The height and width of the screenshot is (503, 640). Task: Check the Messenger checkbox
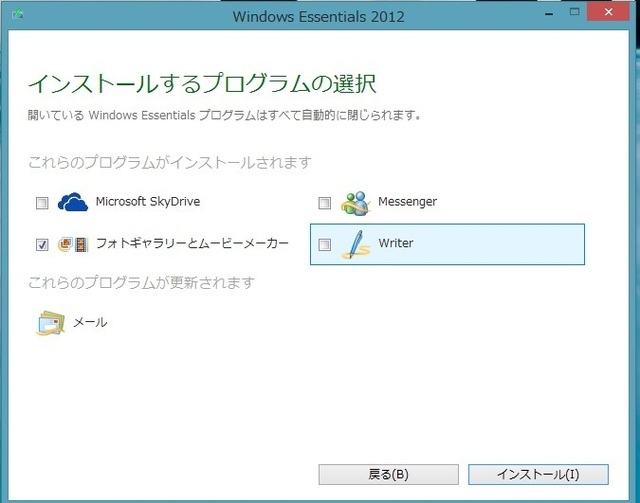[324, 203]
